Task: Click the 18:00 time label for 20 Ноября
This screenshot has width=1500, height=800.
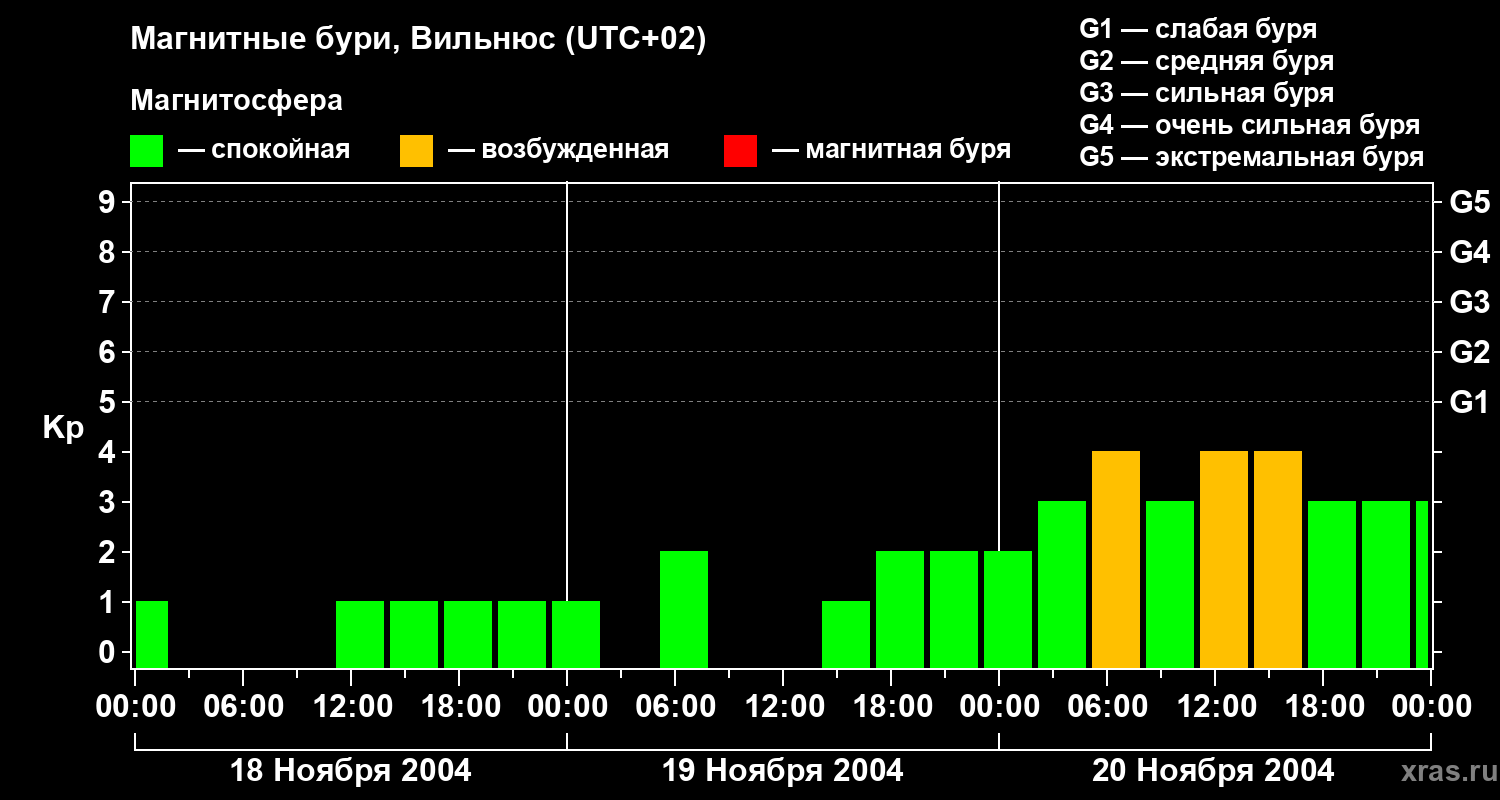Action: click(x=1323, y=706)
